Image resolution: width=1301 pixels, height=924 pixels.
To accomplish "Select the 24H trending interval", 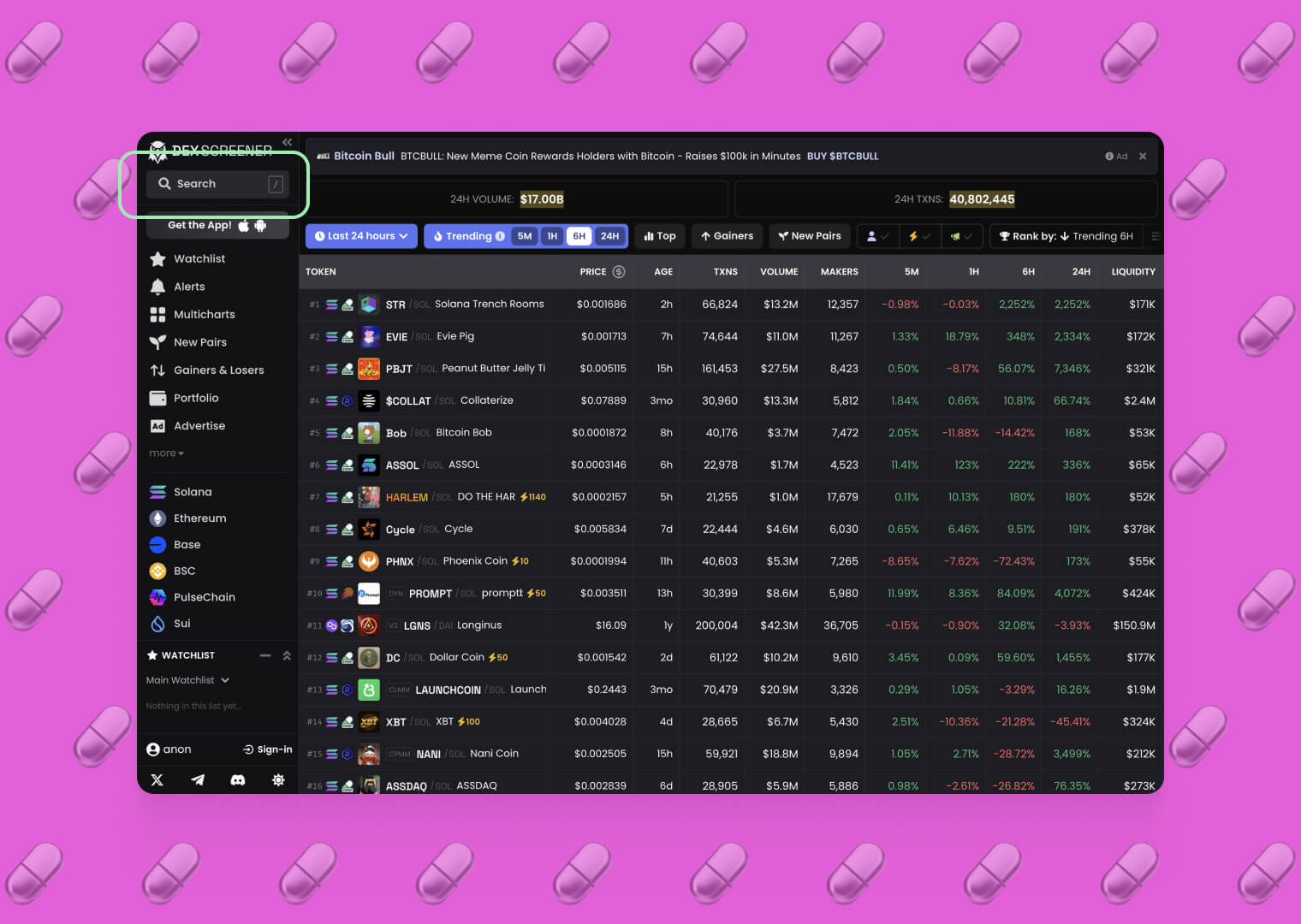I will coord(609,236).
